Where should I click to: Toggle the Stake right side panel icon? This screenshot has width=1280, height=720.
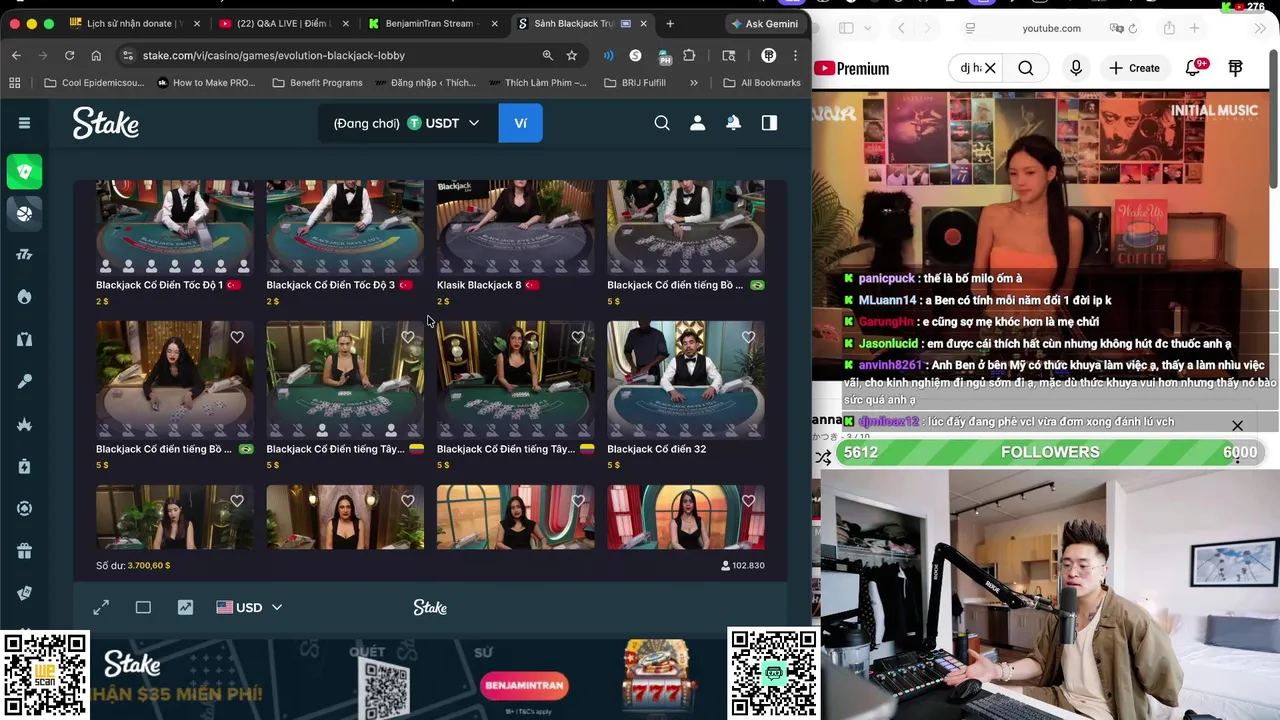[769, 123]
